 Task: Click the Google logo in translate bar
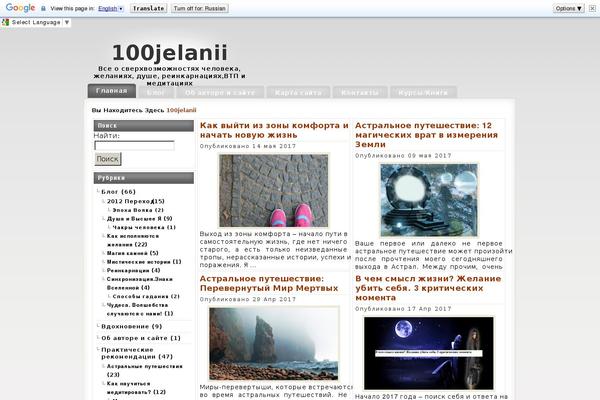tap(20, 8)
